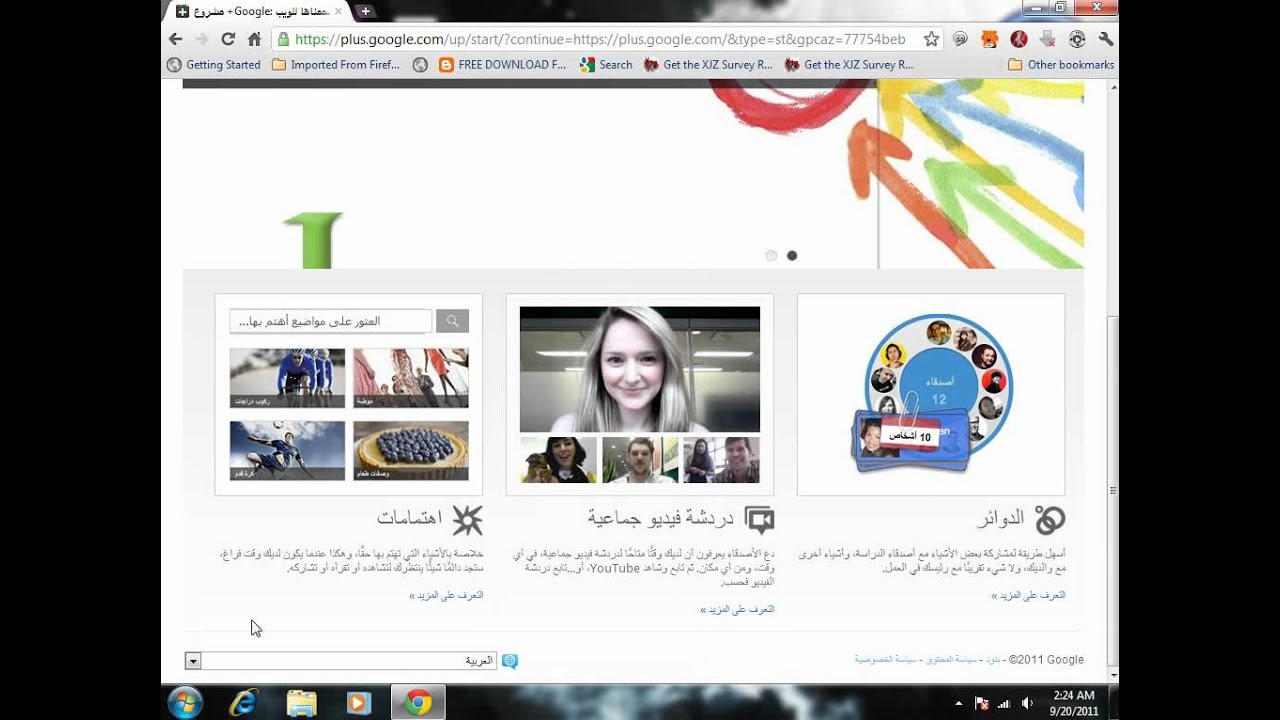Click the دردشة فيديو جماعية heading
The image size is (1280, 720).
(x=661, y=518)
